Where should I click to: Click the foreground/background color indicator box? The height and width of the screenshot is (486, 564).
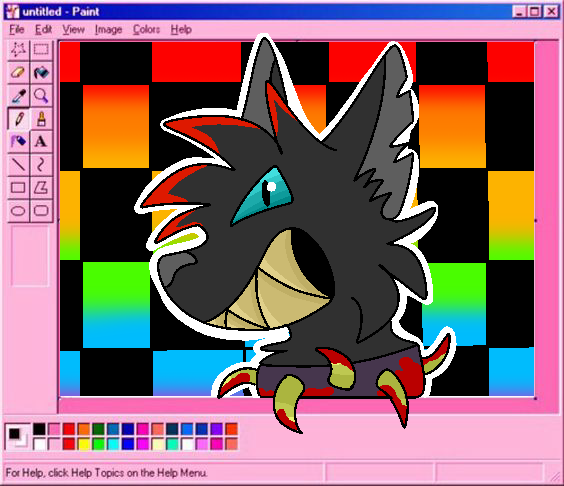coord(18,436)
